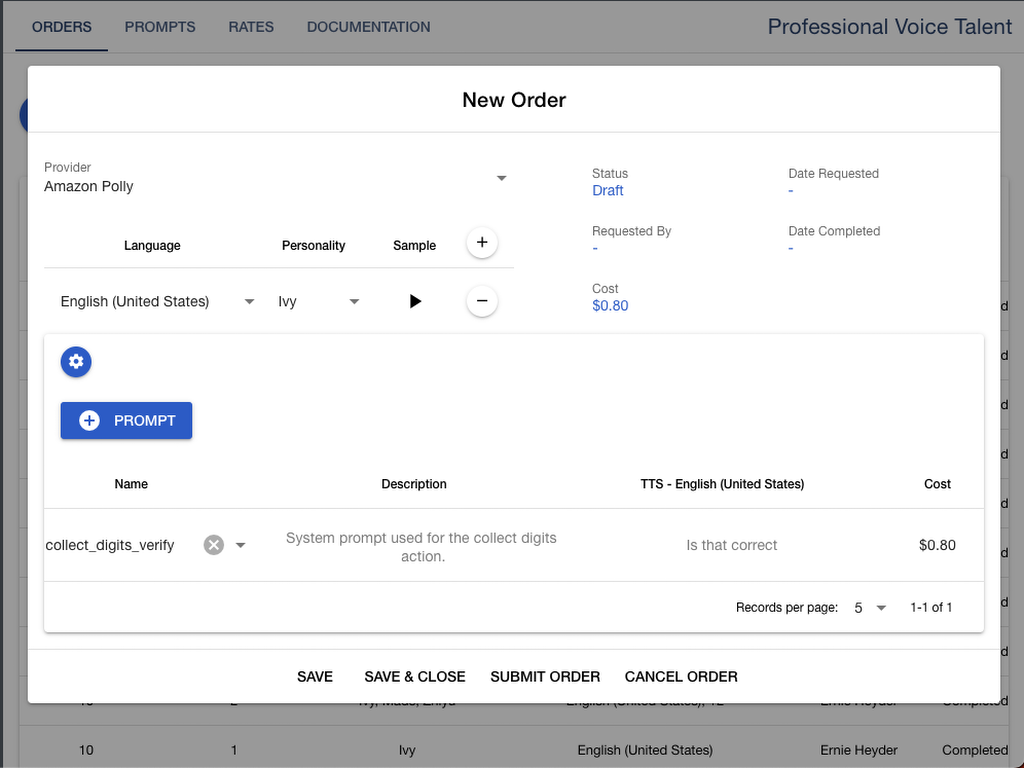Viewport: 1024px width, 768px height.
Task: Clear the collect_digits_verify prompt name
Action: (x=214, y=545)
